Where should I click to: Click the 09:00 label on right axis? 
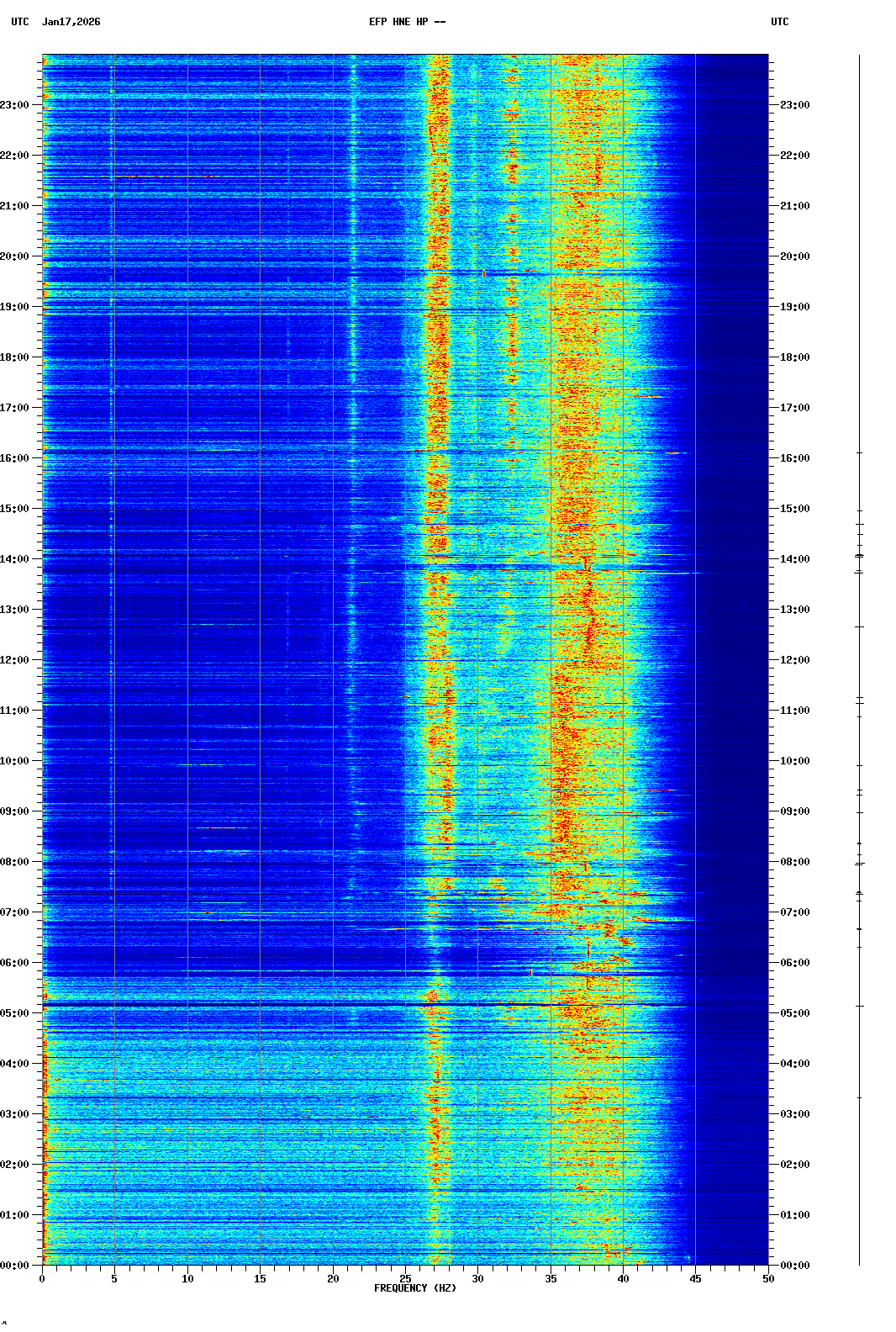tap(794, 811)
